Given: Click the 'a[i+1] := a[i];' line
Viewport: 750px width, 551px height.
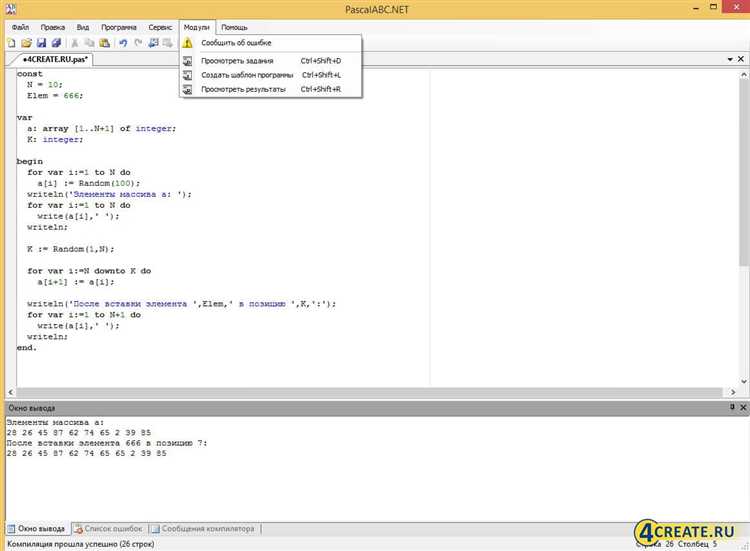Looking at the screenshot, I should point(76,282).
